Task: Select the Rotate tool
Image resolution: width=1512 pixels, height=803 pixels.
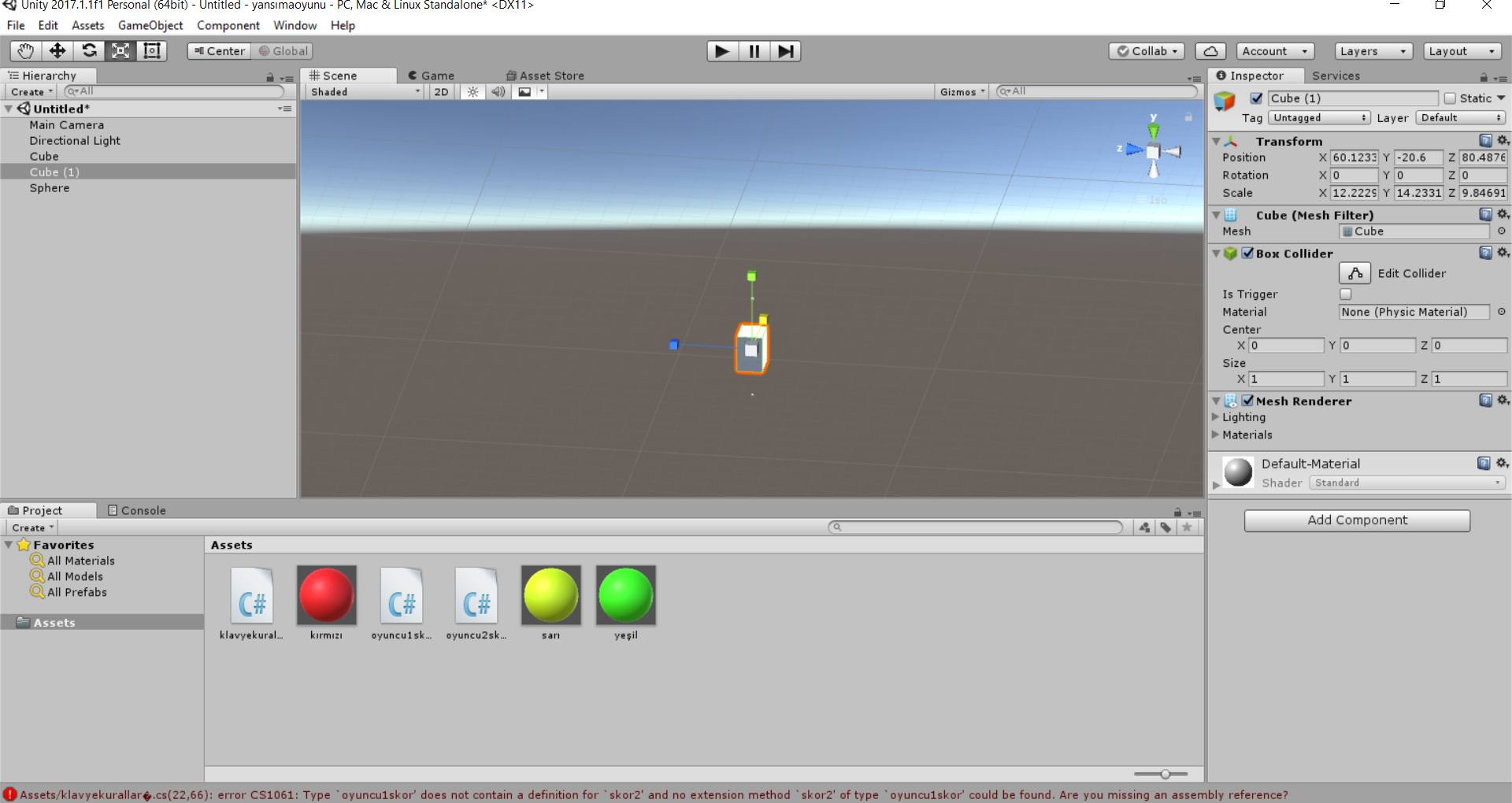Action: click(x=89, y=51)
